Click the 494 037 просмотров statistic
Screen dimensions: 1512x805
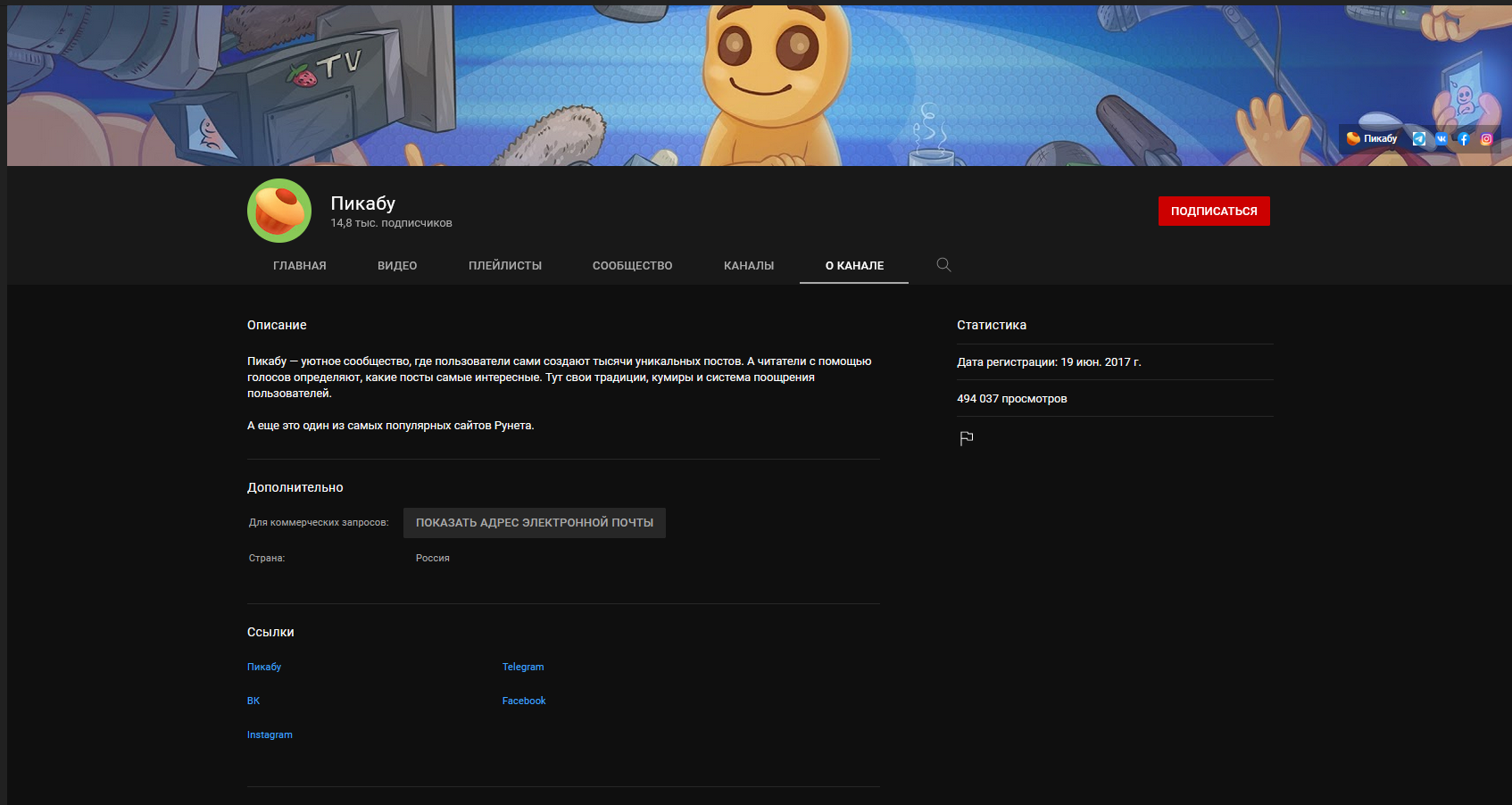(x=1012, y=399)
